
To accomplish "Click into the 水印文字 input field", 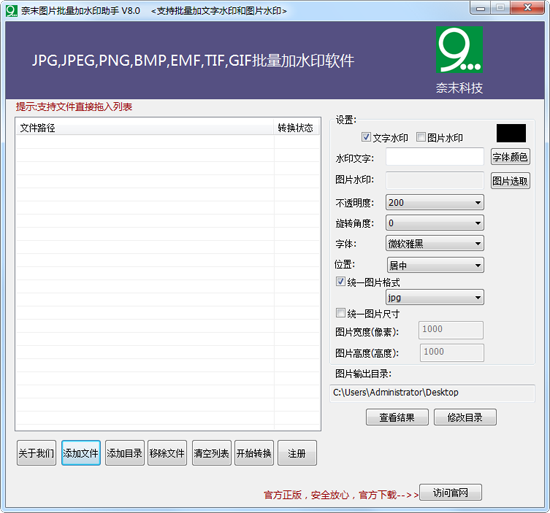I will (435, 157).
